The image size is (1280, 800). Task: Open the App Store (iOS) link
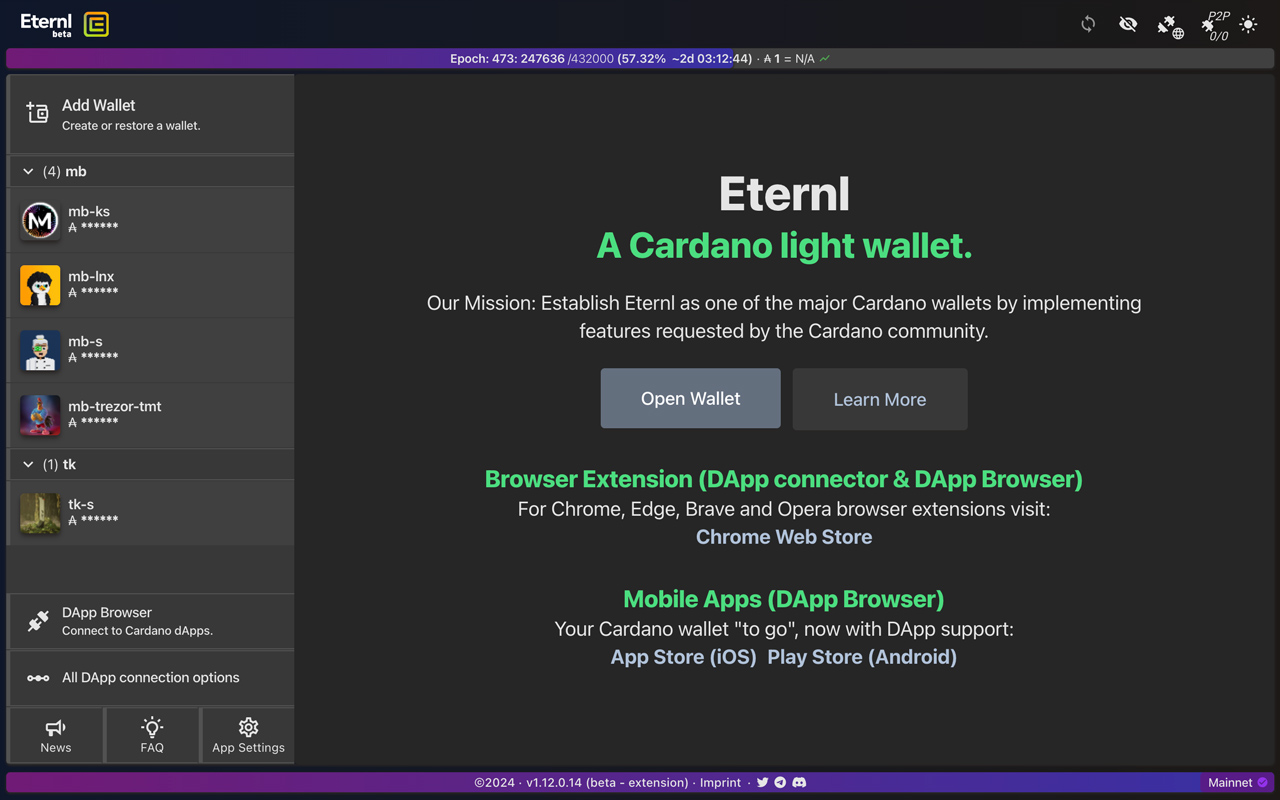[684, 657]
